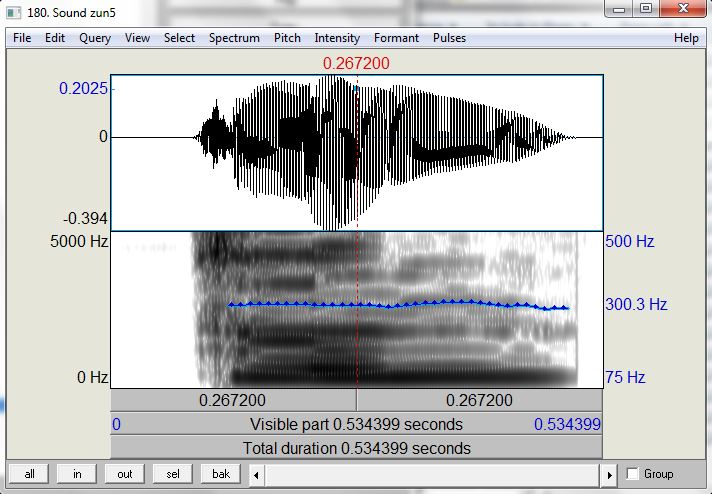Image resolution: width=712 pixels, height=494 pixels.
Task: Click the 300.3 Hz pitch value
Action: [636, 304]
